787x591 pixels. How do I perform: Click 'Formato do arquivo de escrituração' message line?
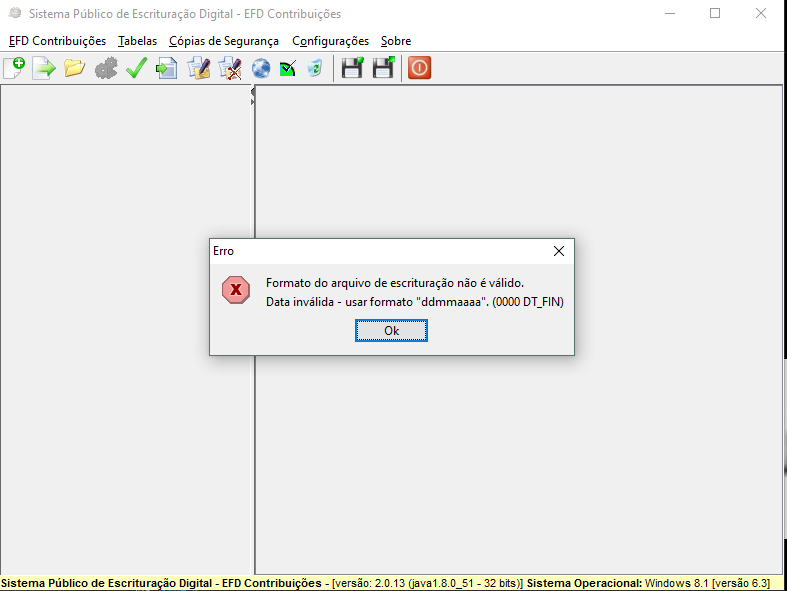point(395,283)
